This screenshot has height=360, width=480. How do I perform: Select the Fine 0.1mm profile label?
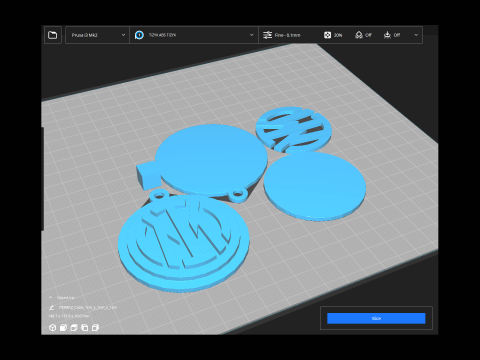[288, 35]
